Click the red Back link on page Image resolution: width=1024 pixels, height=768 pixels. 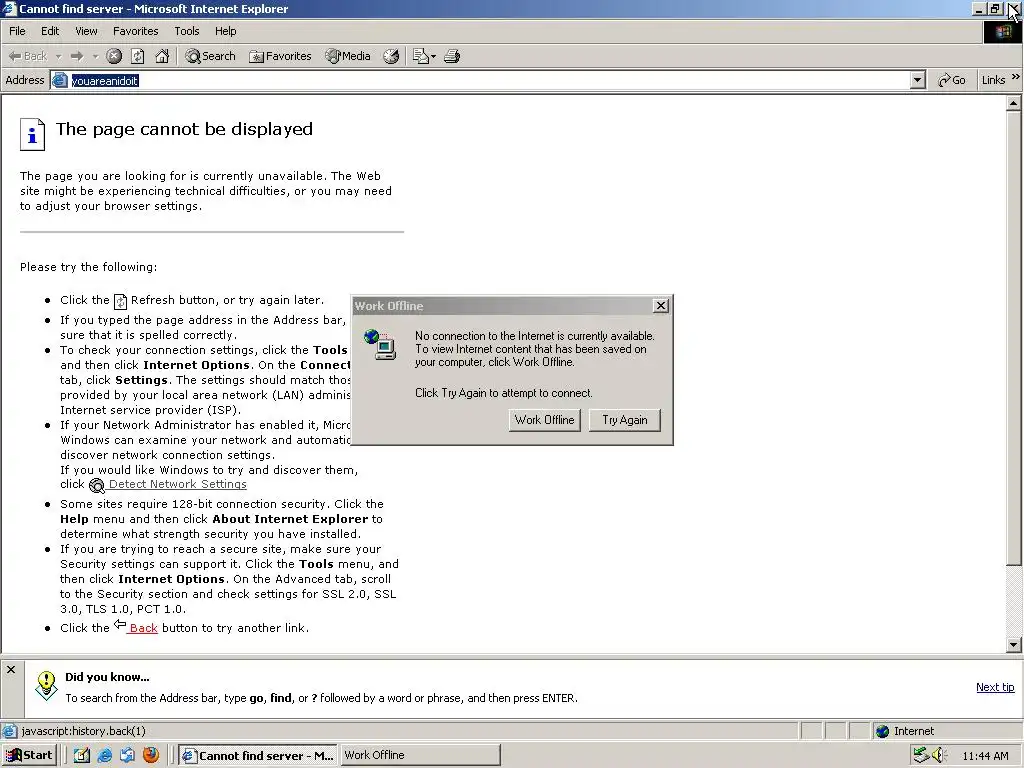[143, 628]
